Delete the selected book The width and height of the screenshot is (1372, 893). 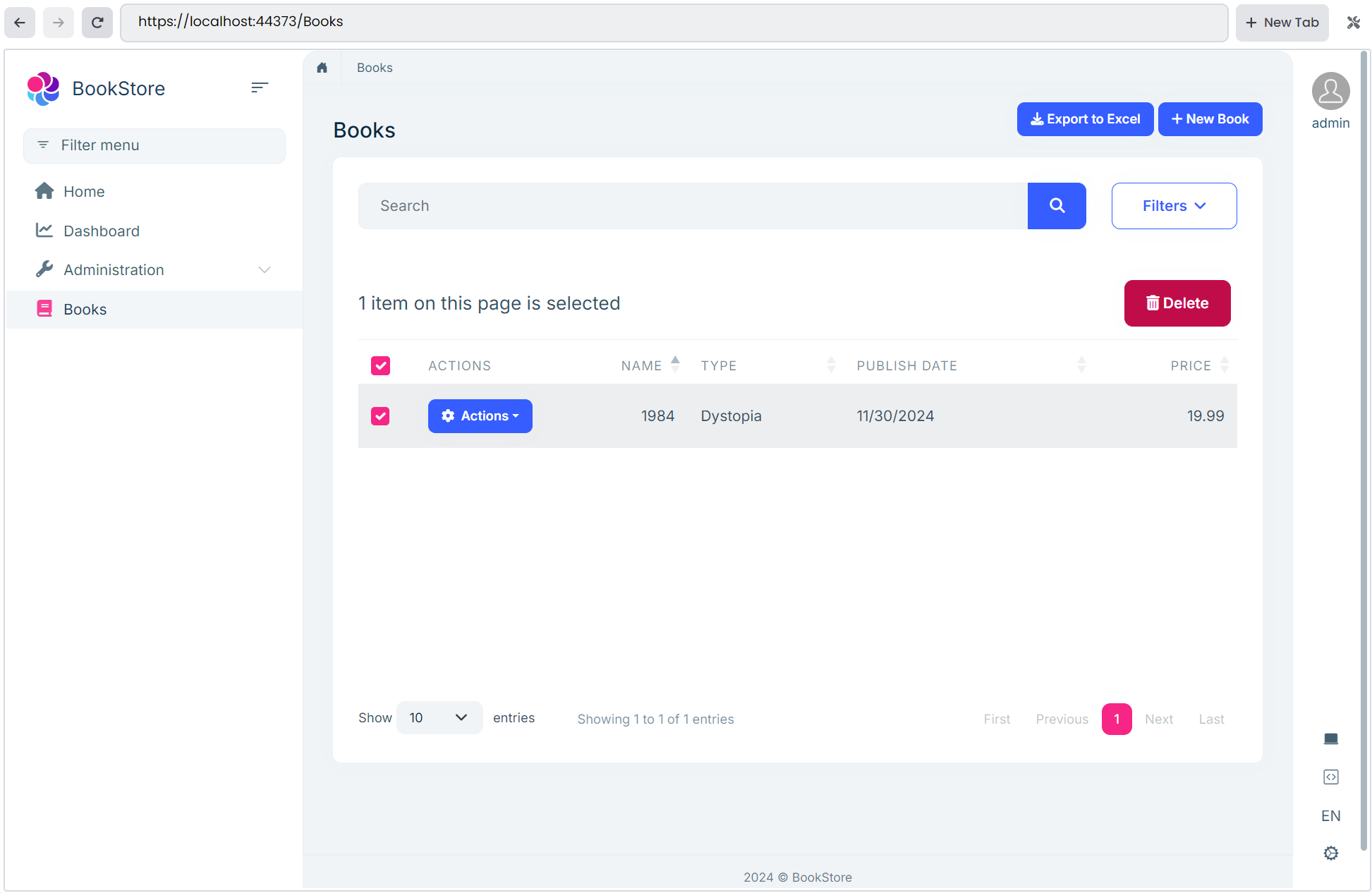click(1177, 303)
